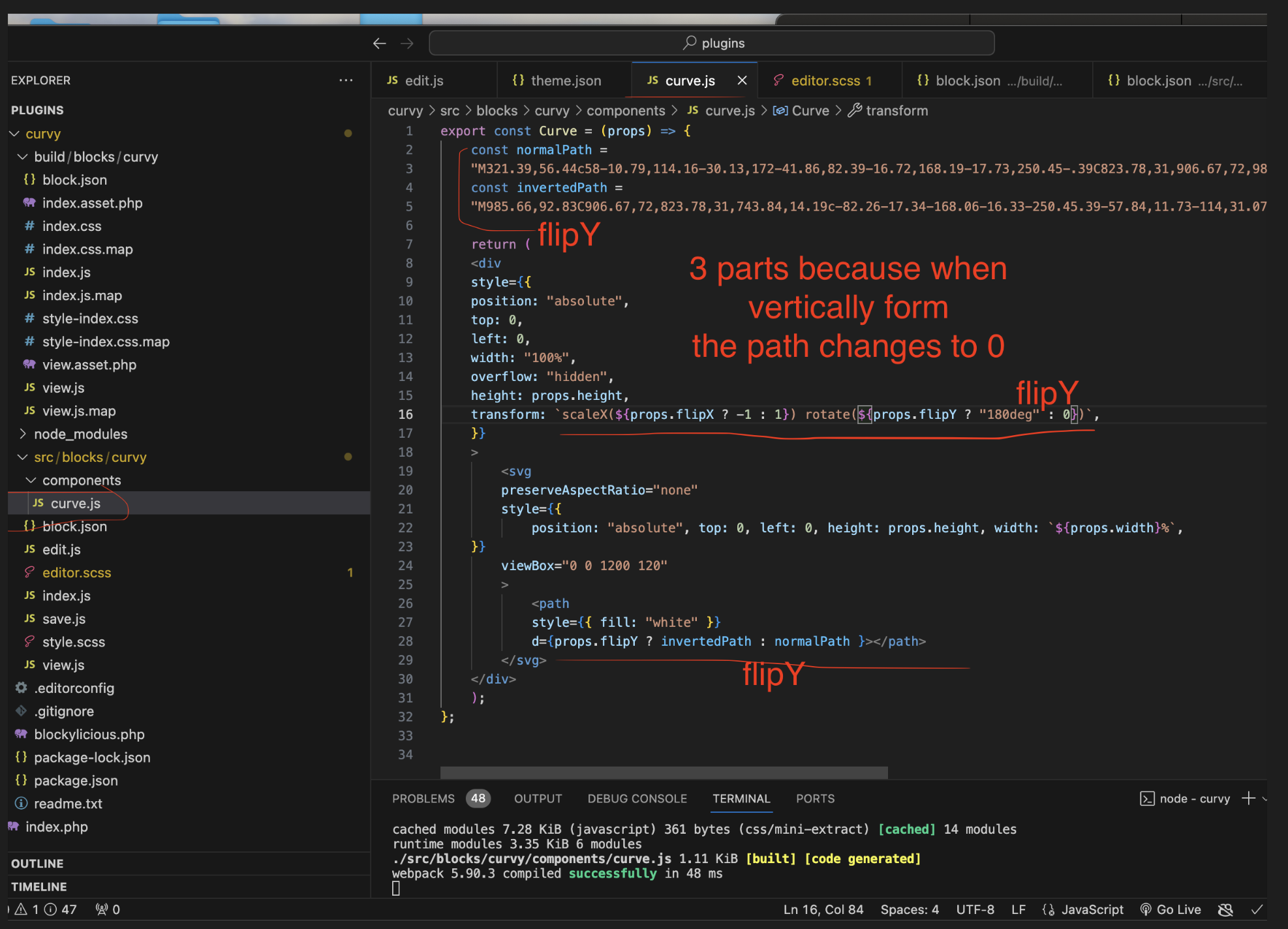Start Go Live server
1288x929 pixels.
pos(1171,909)
